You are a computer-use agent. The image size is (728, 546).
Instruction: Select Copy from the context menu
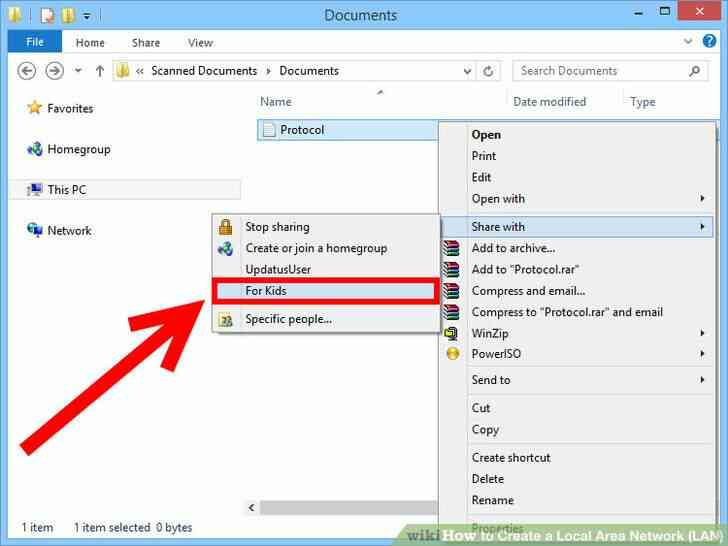tap(485, 430)
